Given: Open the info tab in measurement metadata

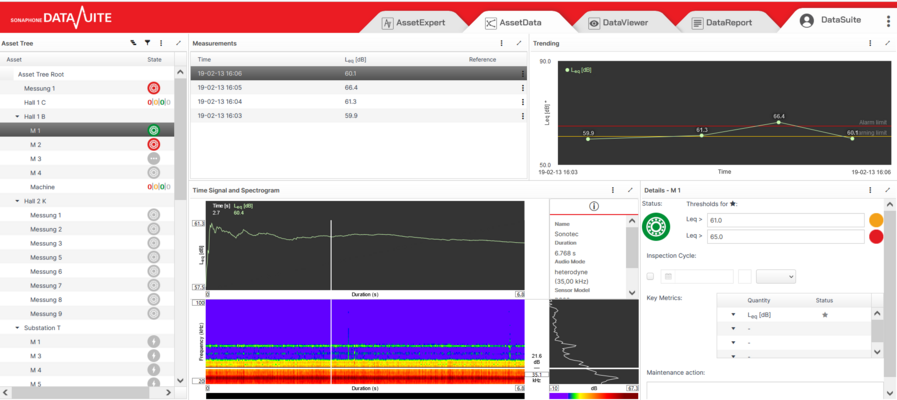Looking at the screenshot, I should click(x=593, y=207).
